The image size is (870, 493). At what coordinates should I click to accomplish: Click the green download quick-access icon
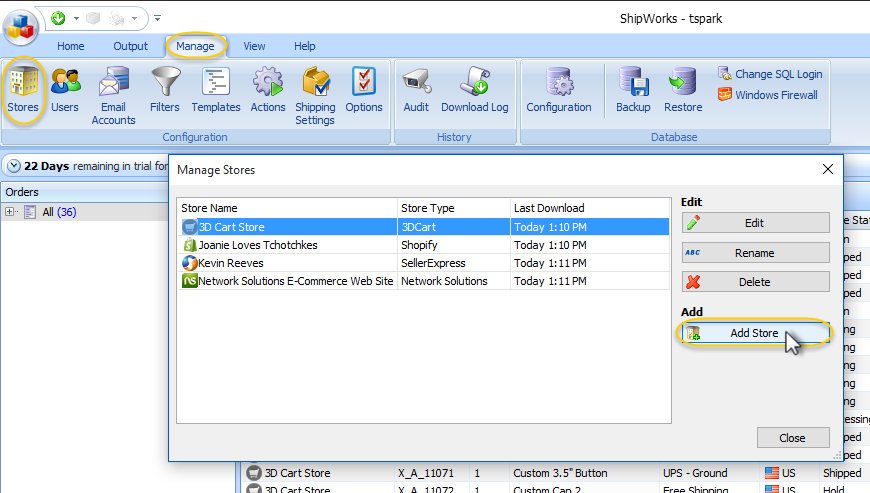tap(58, 18)
